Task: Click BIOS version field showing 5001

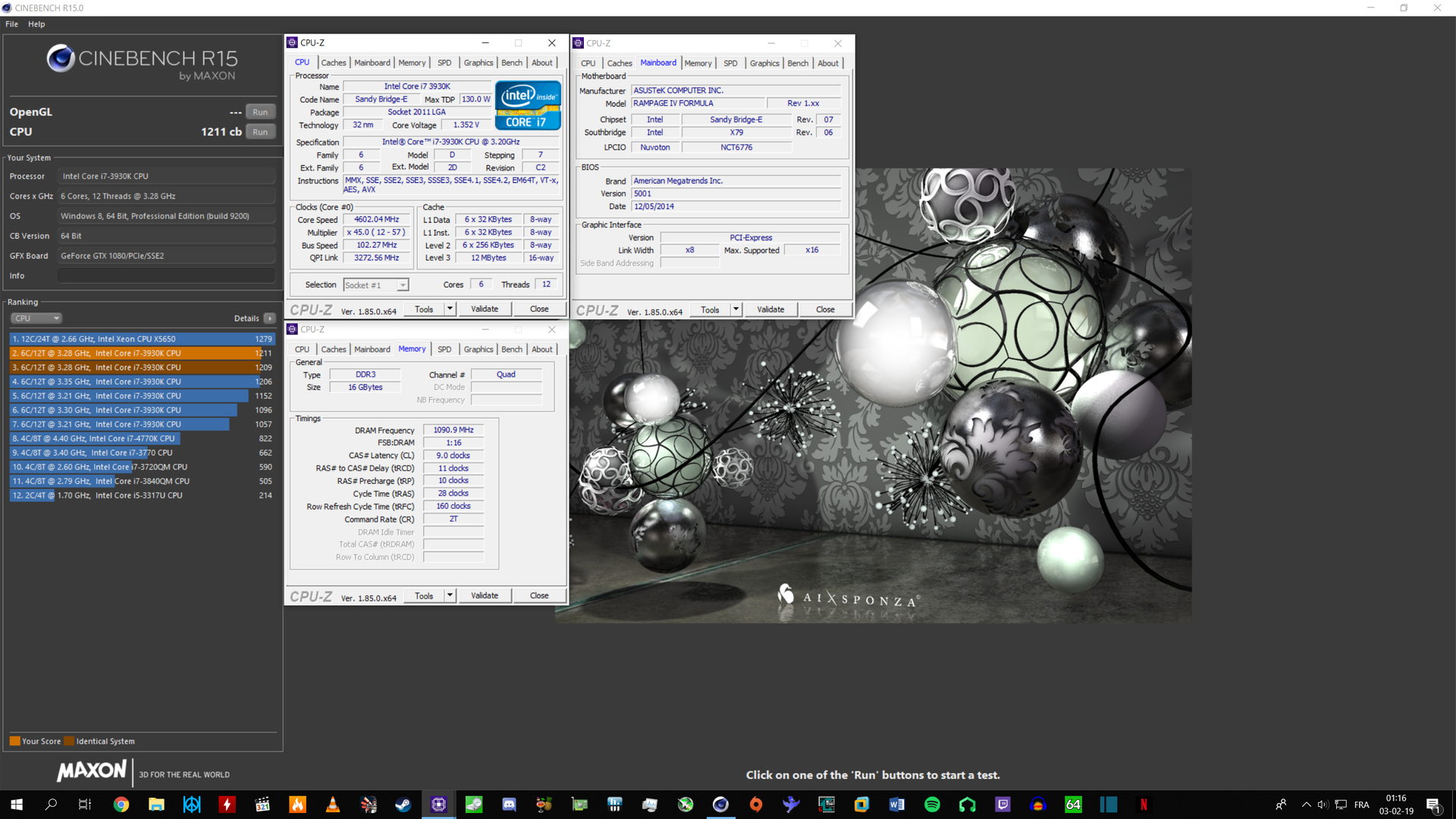Action: pyautogui.click(x=736, y=194)
